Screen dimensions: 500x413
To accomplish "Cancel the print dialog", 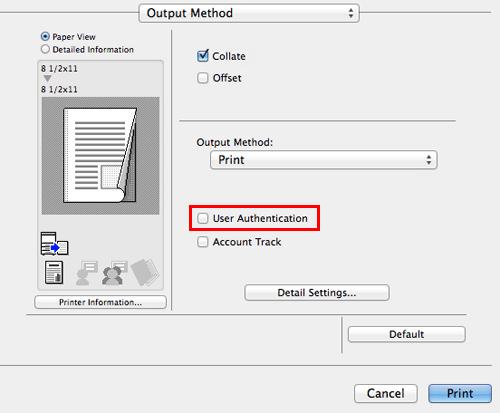I will point(386,393).
